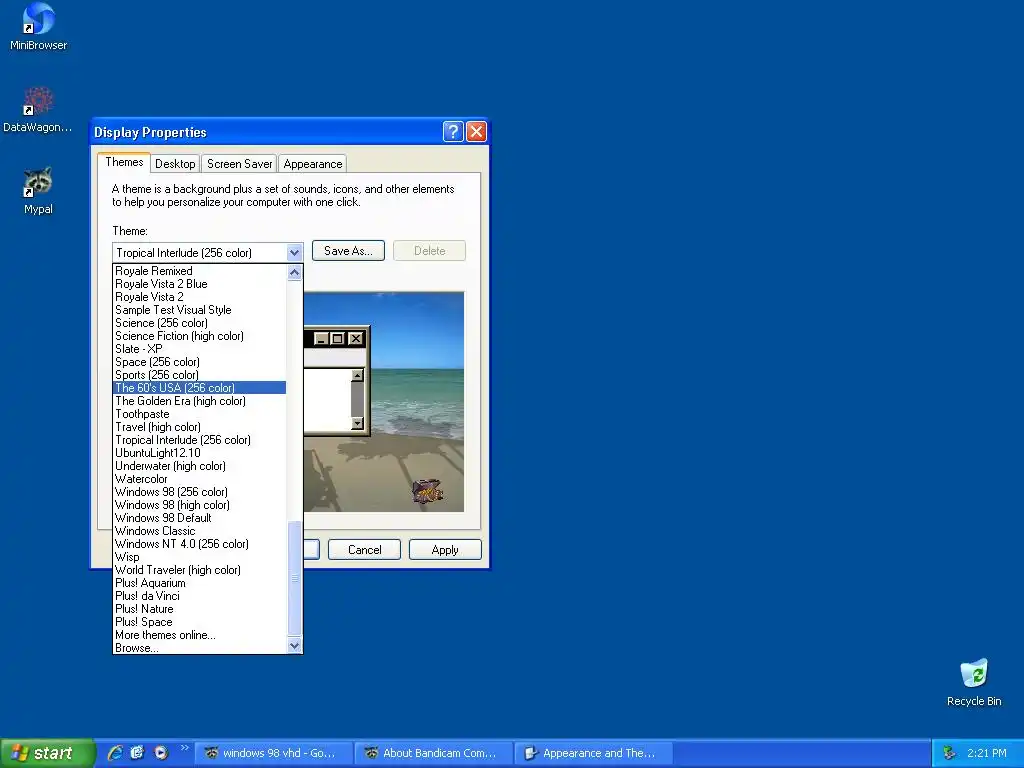Screen dimensions: 1024x768
Task: Open the Start menu
Action: [47, 753]
